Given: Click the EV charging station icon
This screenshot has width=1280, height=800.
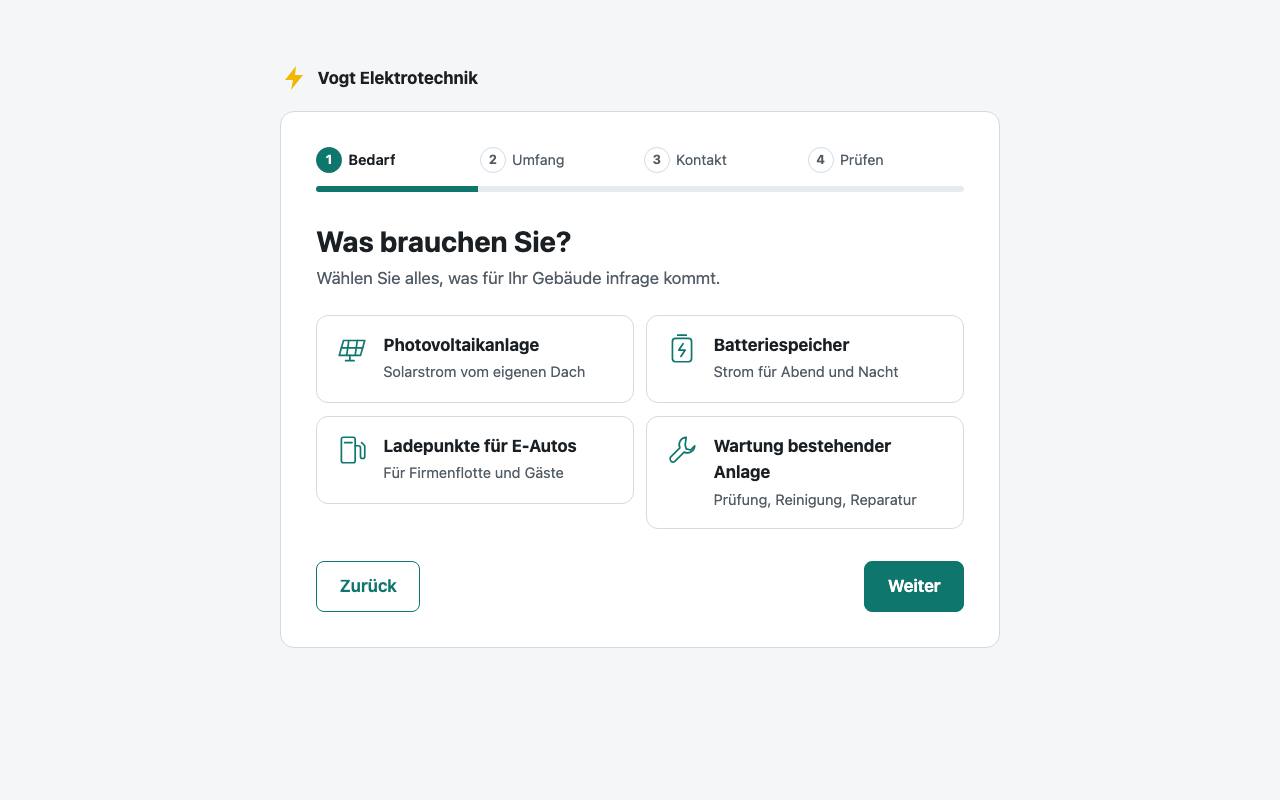Looking at the screenshot, I should [352, 450].
